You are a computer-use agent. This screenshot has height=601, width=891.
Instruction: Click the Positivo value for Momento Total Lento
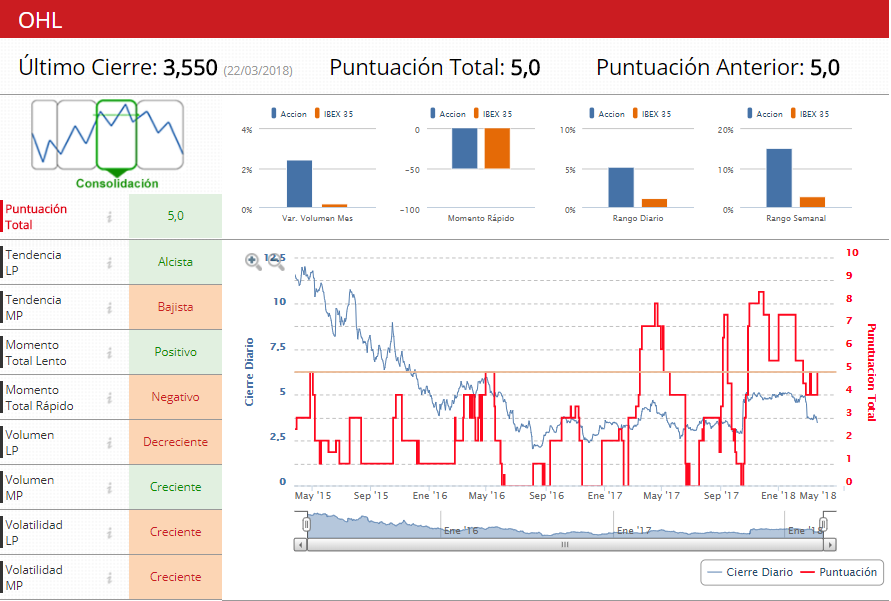tap(175, 352)
